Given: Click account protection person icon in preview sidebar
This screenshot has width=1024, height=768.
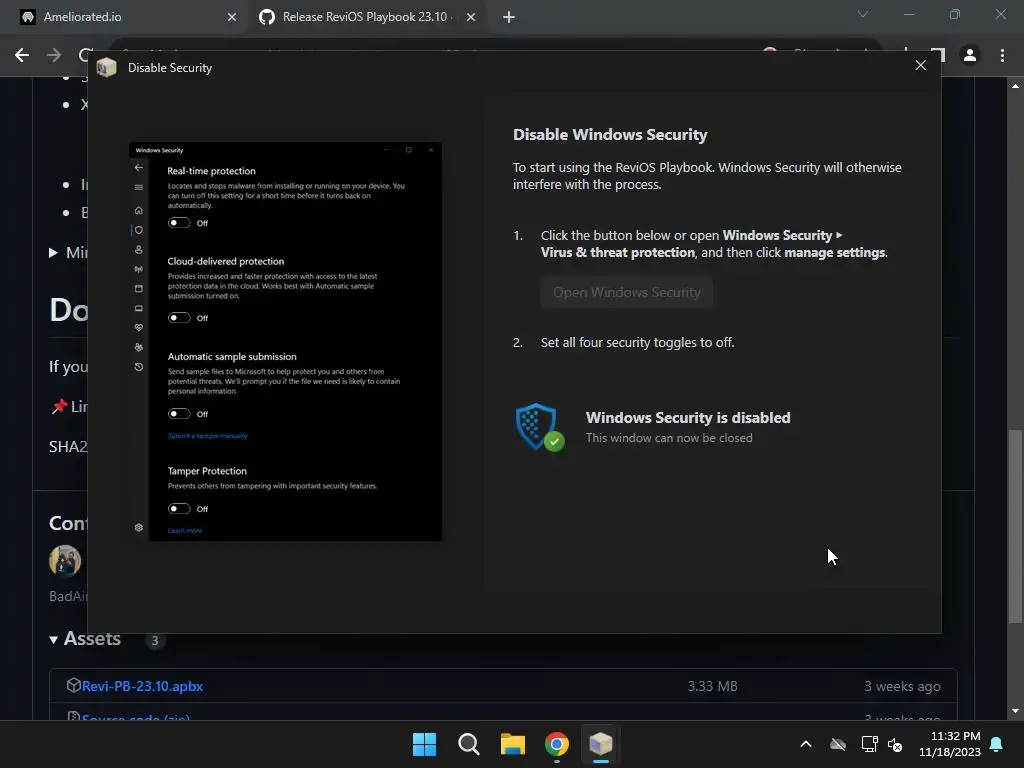Looking at the screenshot, I should 138,249.
